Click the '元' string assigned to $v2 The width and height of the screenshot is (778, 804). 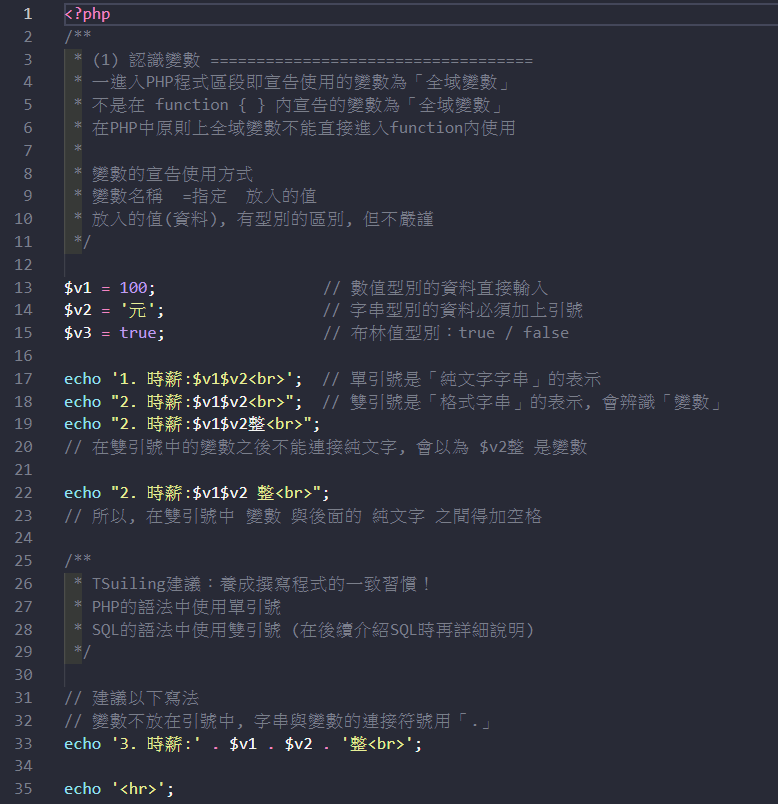click(138, 310)
